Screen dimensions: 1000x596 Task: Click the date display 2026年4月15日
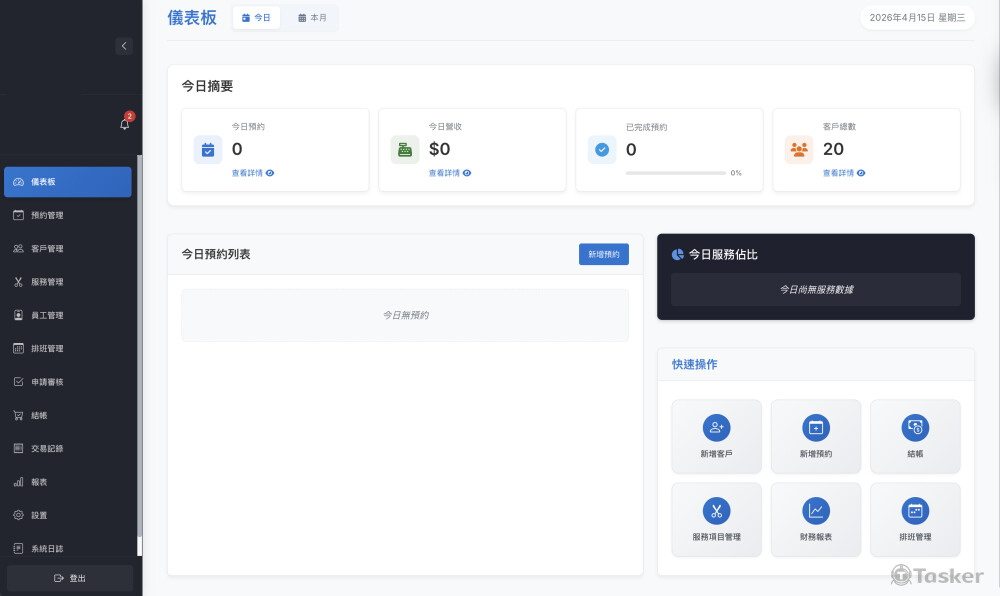click(x=917, y=18)
